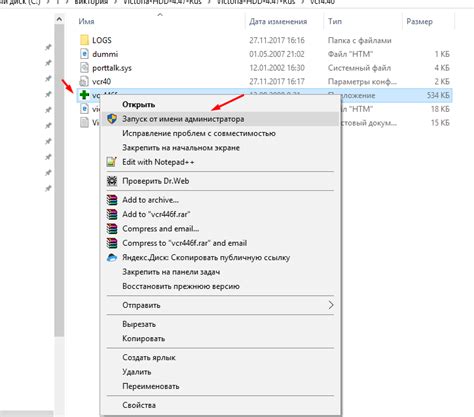Choose Edit with Notepad++
The image size is (474, 417).
(158, 162)
